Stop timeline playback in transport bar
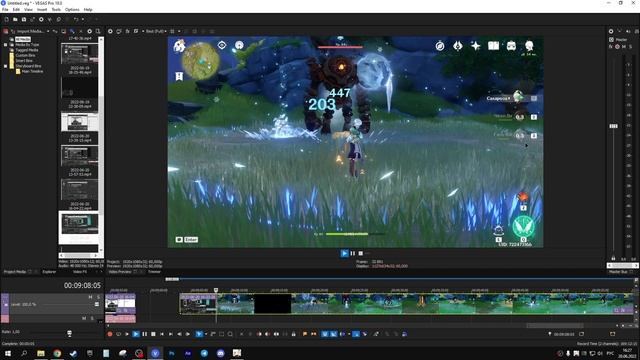 pyautogui.click(x=153, y=334)
